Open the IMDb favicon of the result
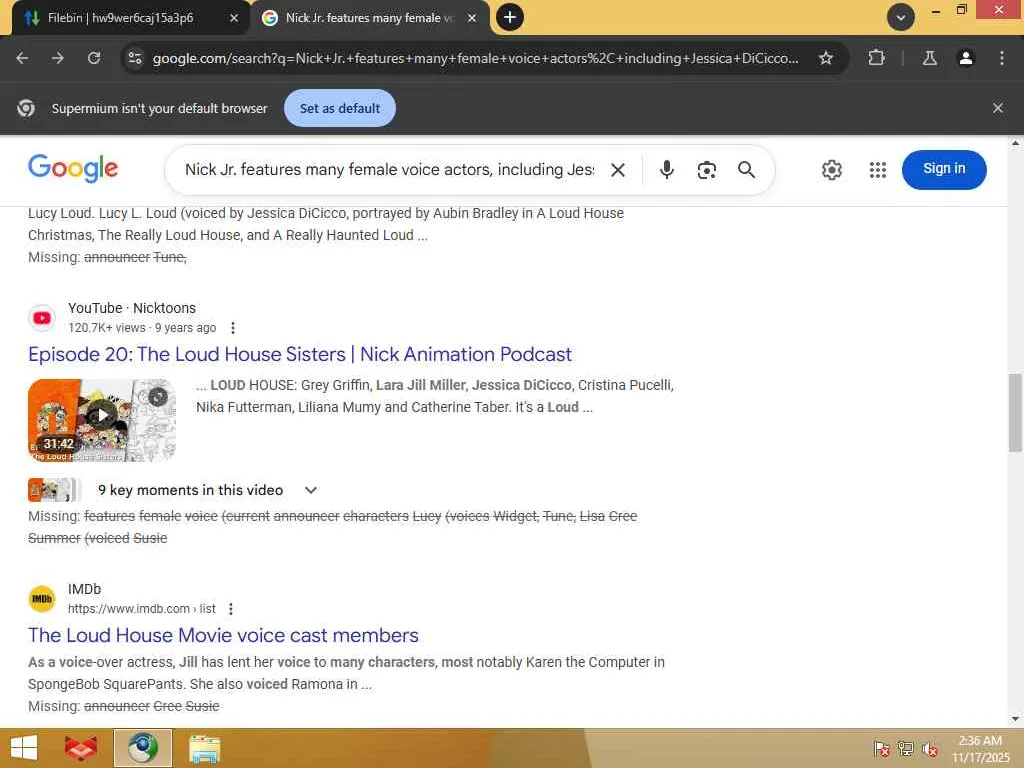Image resolution: width=1024 pixels, height=768 pixels. pos(42,599)
